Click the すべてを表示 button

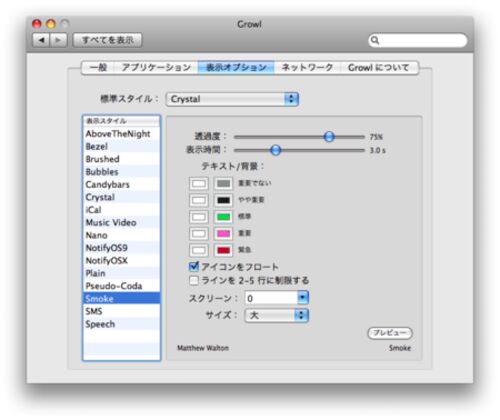coord(108,40)
